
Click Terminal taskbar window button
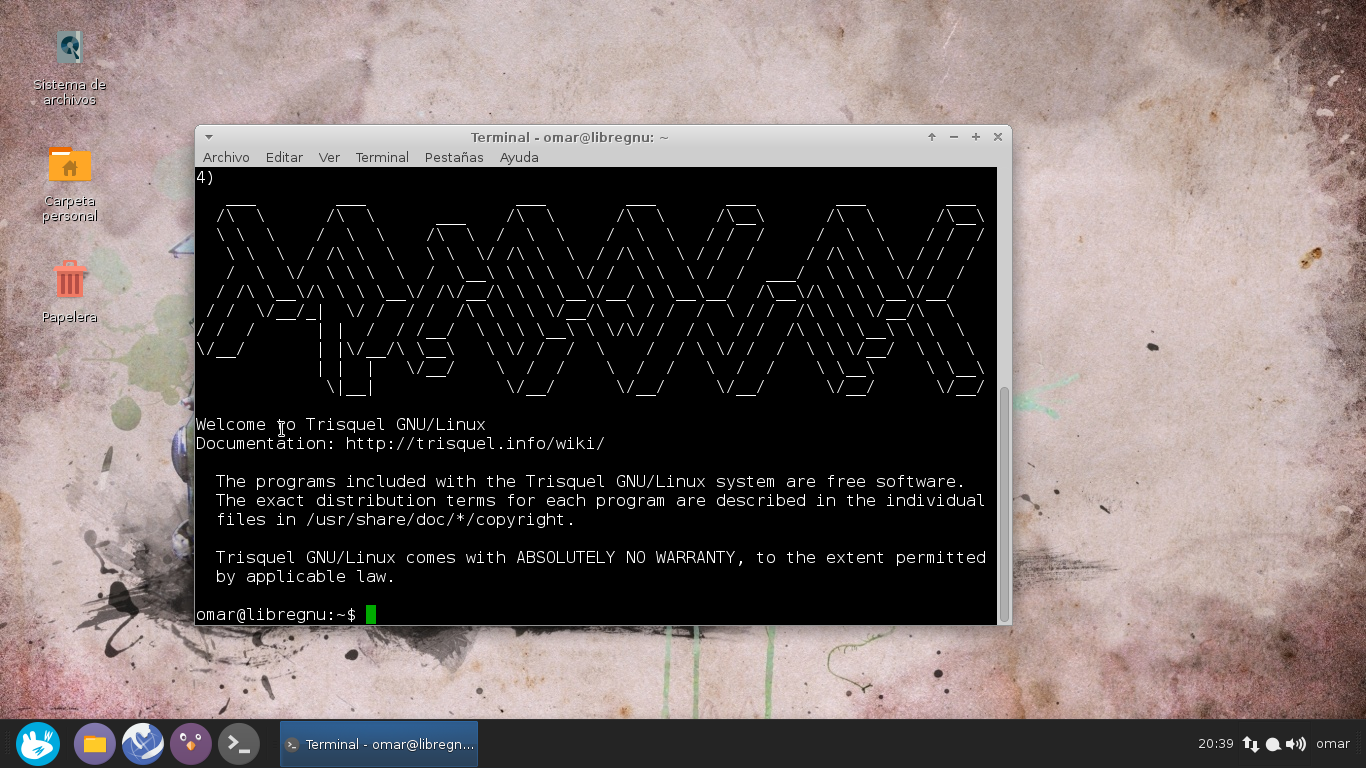(379, 744)
